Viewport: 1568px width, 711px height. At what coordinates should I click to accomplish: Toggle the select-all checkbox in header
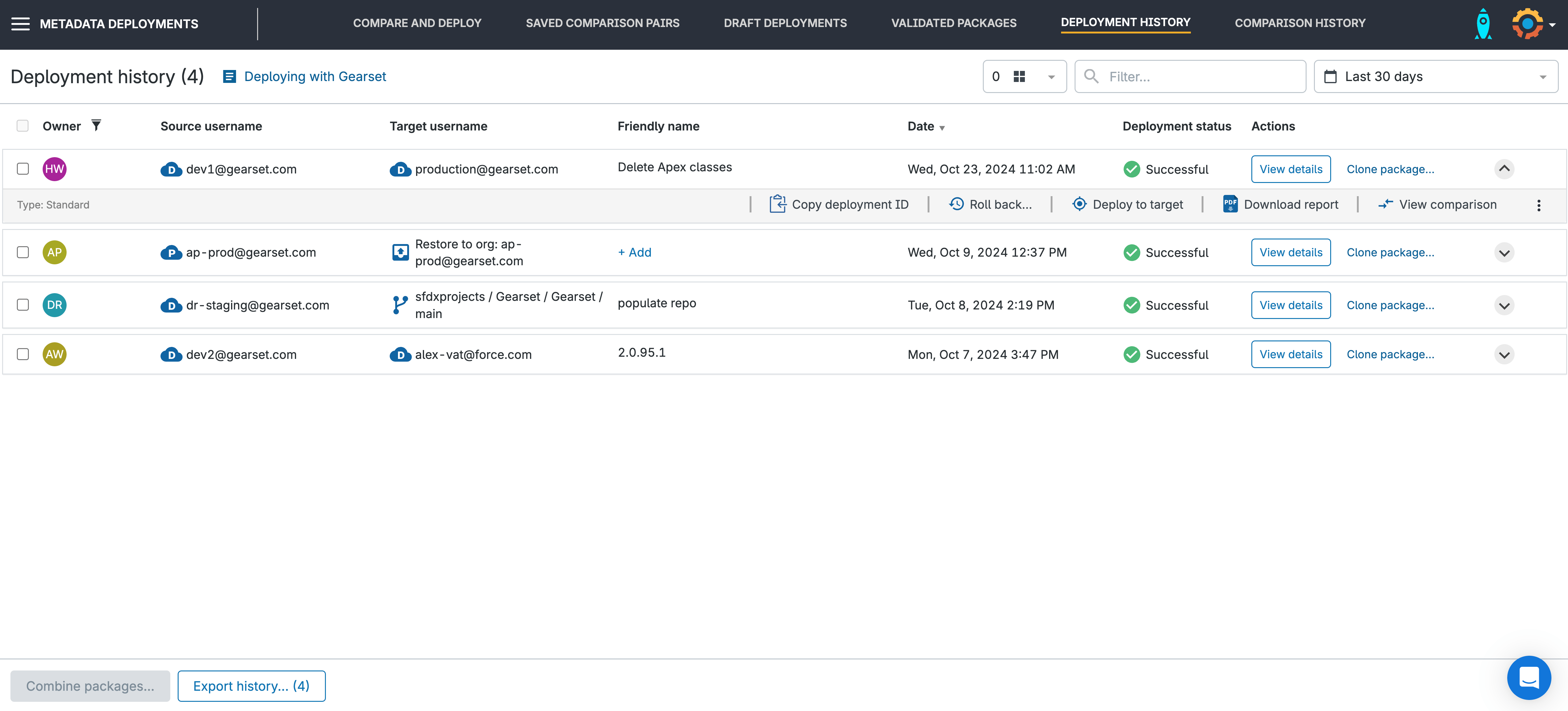coord(22,125)
